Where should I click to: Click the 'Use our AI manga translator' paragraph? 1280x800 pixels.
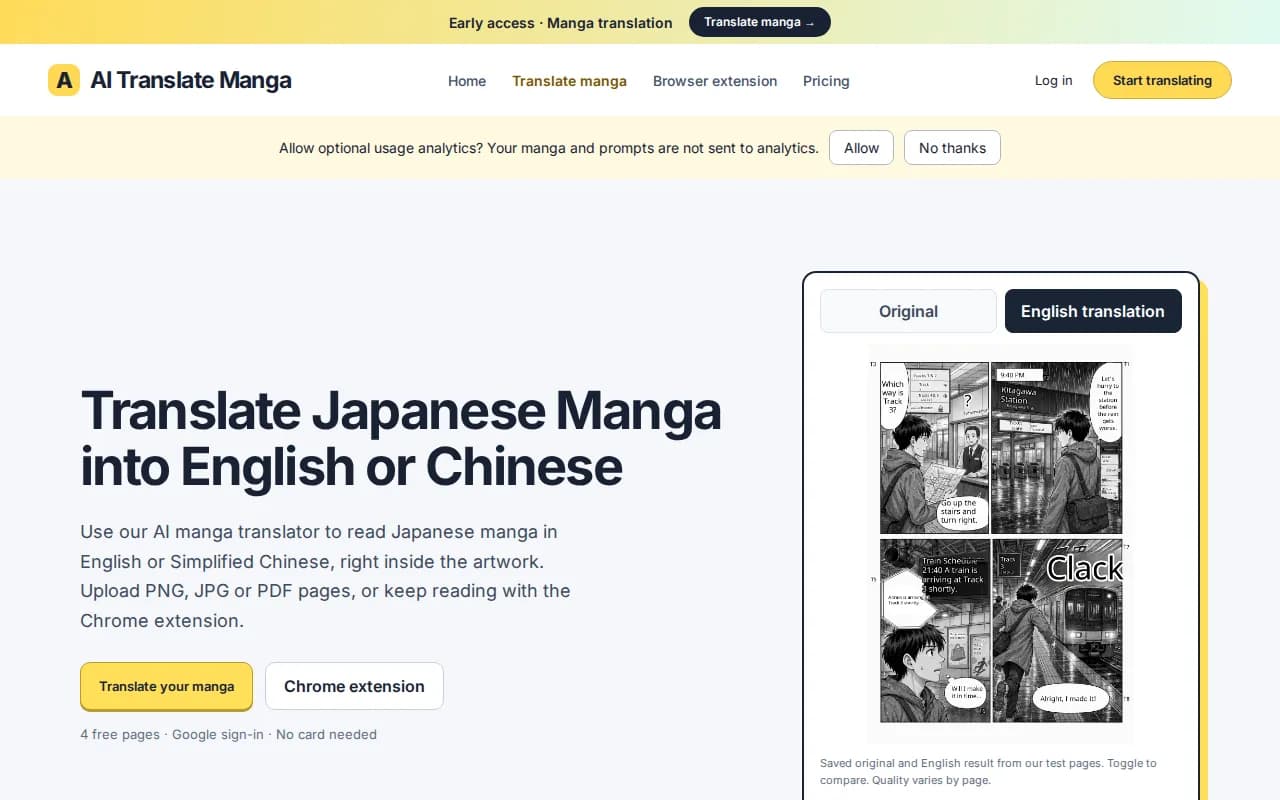click(325, 576)
